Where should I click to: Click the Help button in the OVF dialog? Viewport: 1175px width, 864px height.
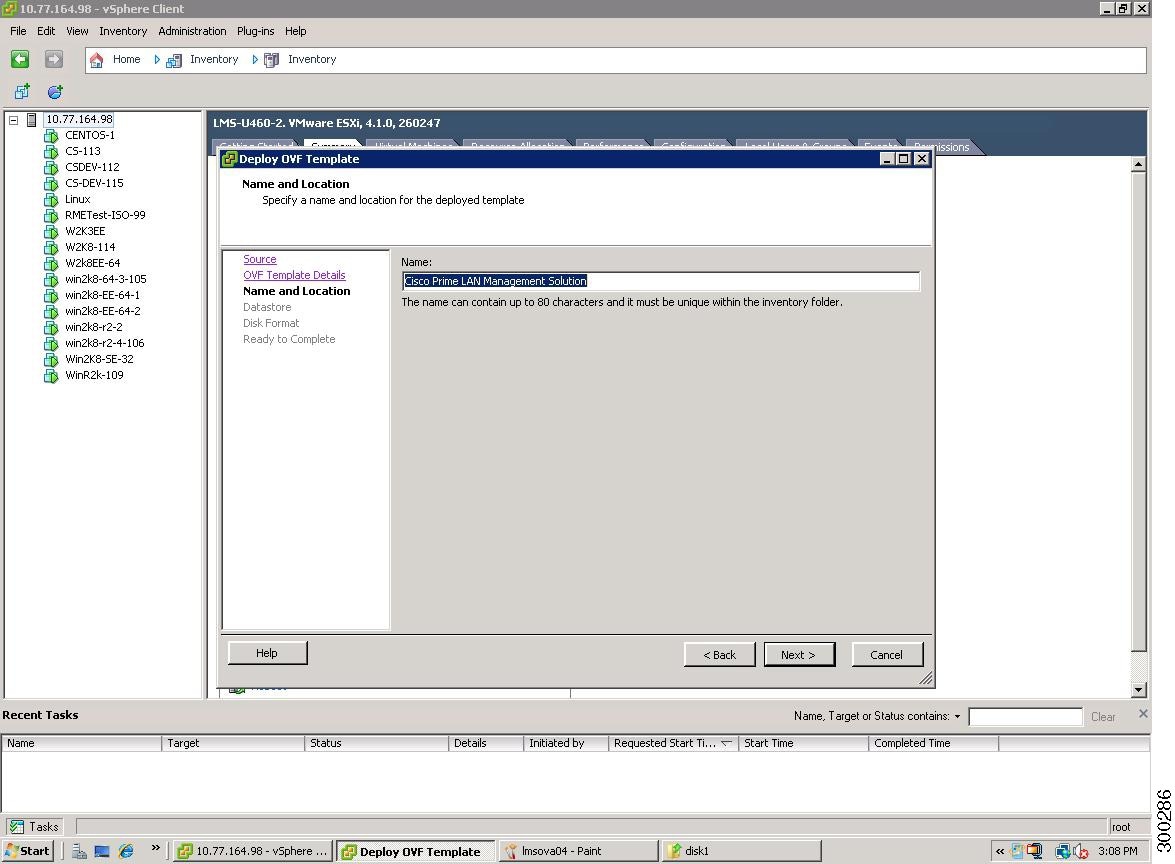coord(267,653)
